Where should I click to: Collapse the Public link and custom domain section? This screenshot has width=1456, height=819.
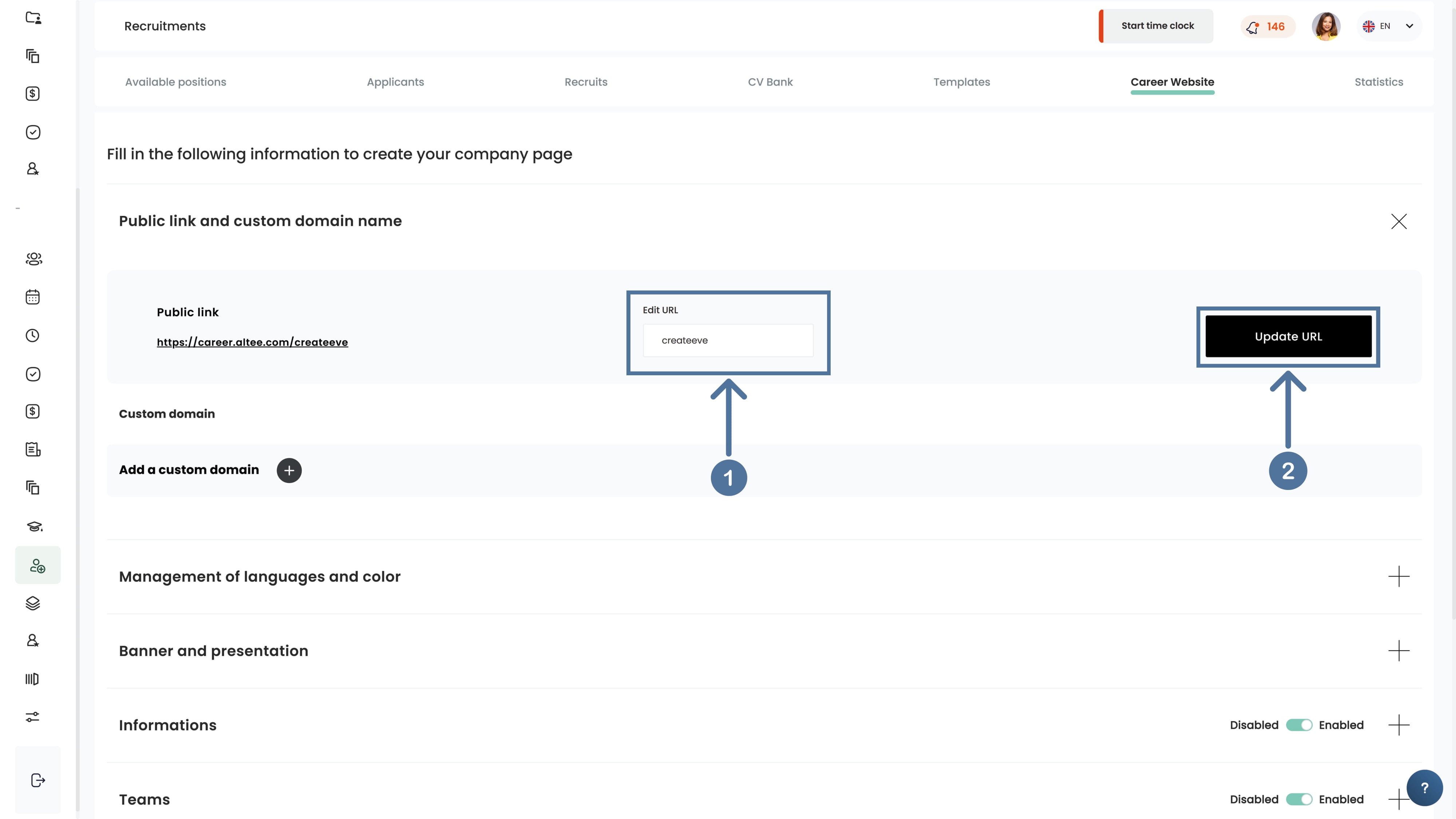coord(1399,222)
